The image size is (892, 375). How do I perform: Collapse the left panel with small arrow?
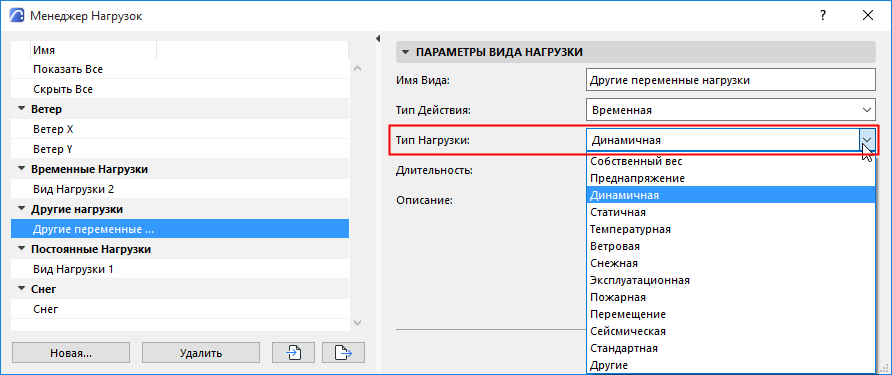pyautogui.click(x=378, y=39)
